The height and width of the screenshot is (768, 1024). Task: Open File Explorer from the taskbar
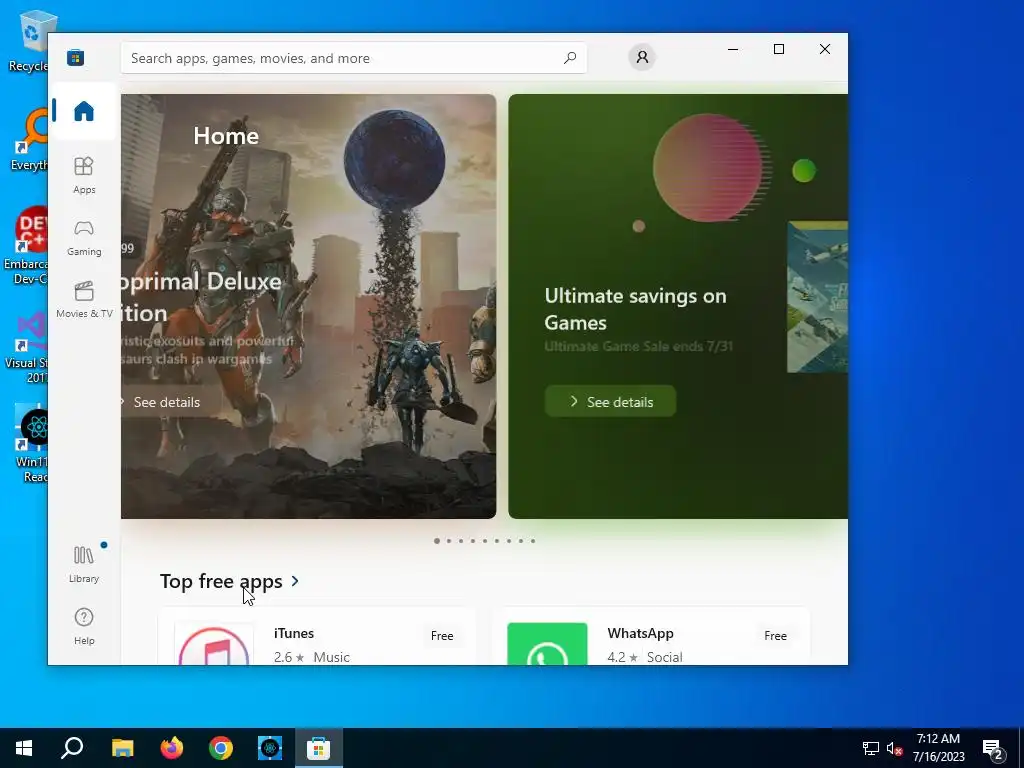[x=122, y=748]
